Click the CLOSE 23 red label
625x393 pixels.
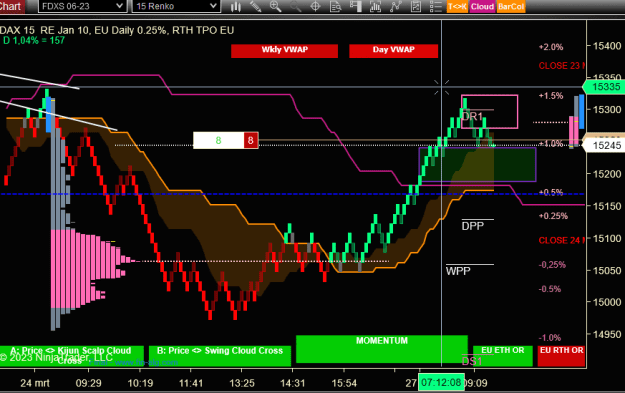tap(561, 66)
